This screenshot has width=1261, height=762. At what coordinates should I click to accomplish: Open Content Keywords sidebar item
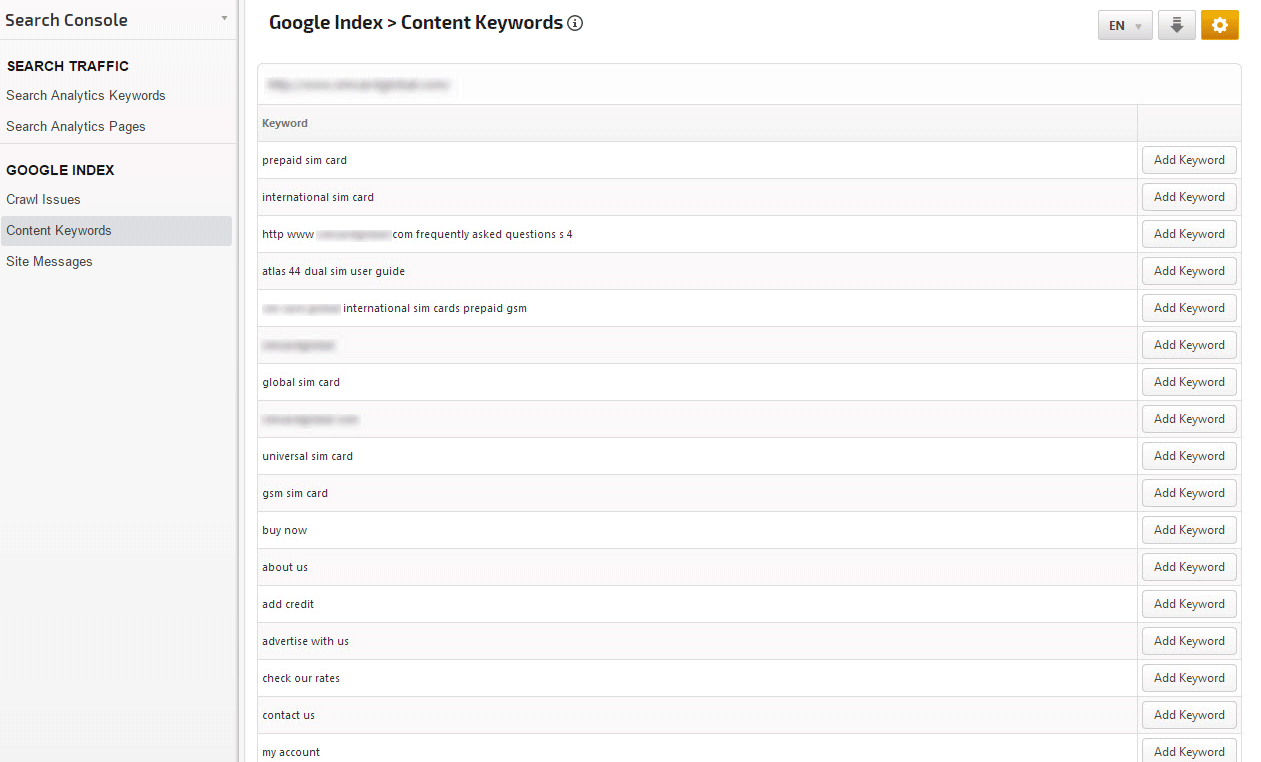pyautogui.click(x=59, y=231)
